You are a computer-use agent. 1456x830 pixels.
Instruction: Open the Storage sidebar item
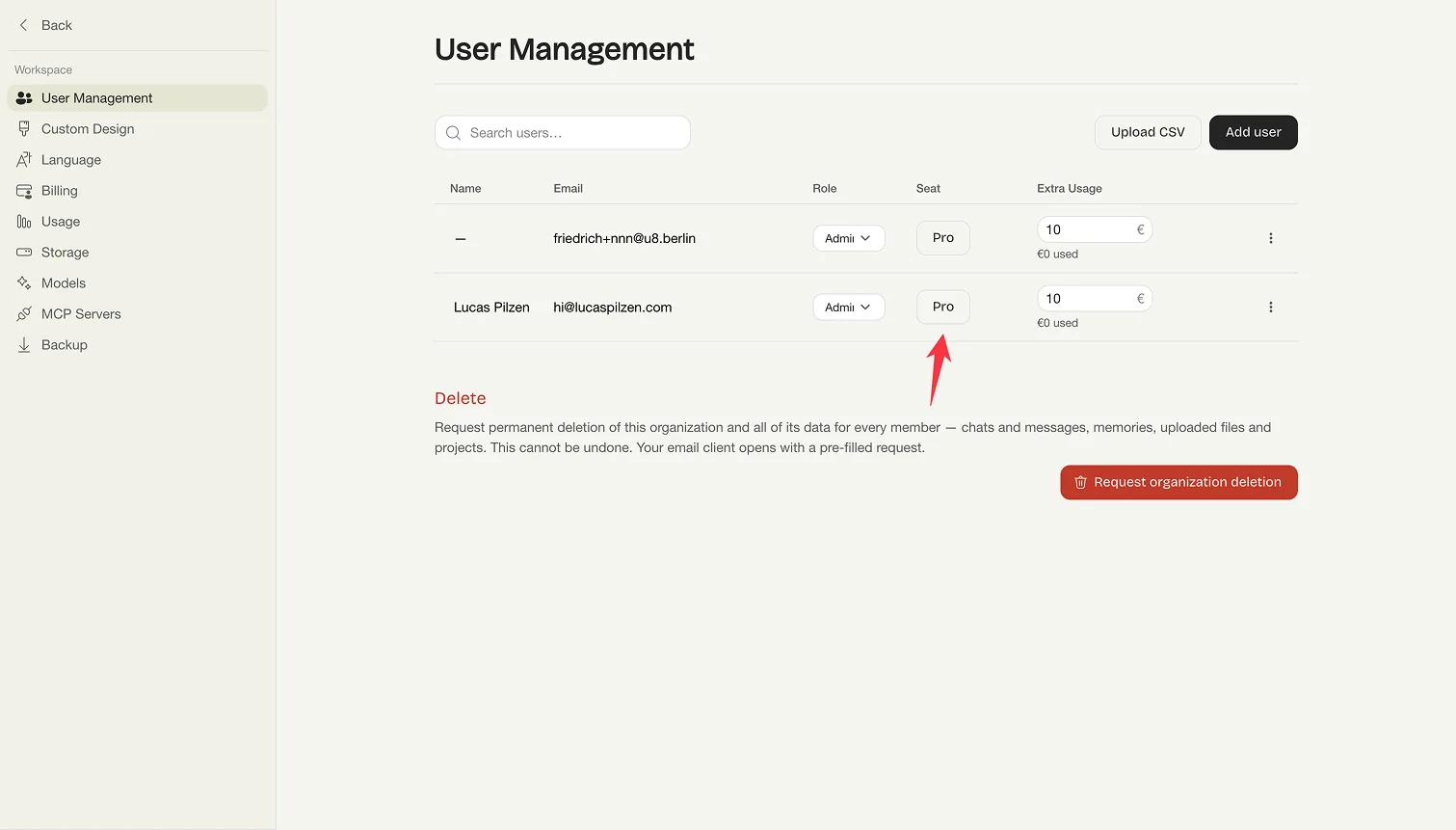click(x=137, y=253)
